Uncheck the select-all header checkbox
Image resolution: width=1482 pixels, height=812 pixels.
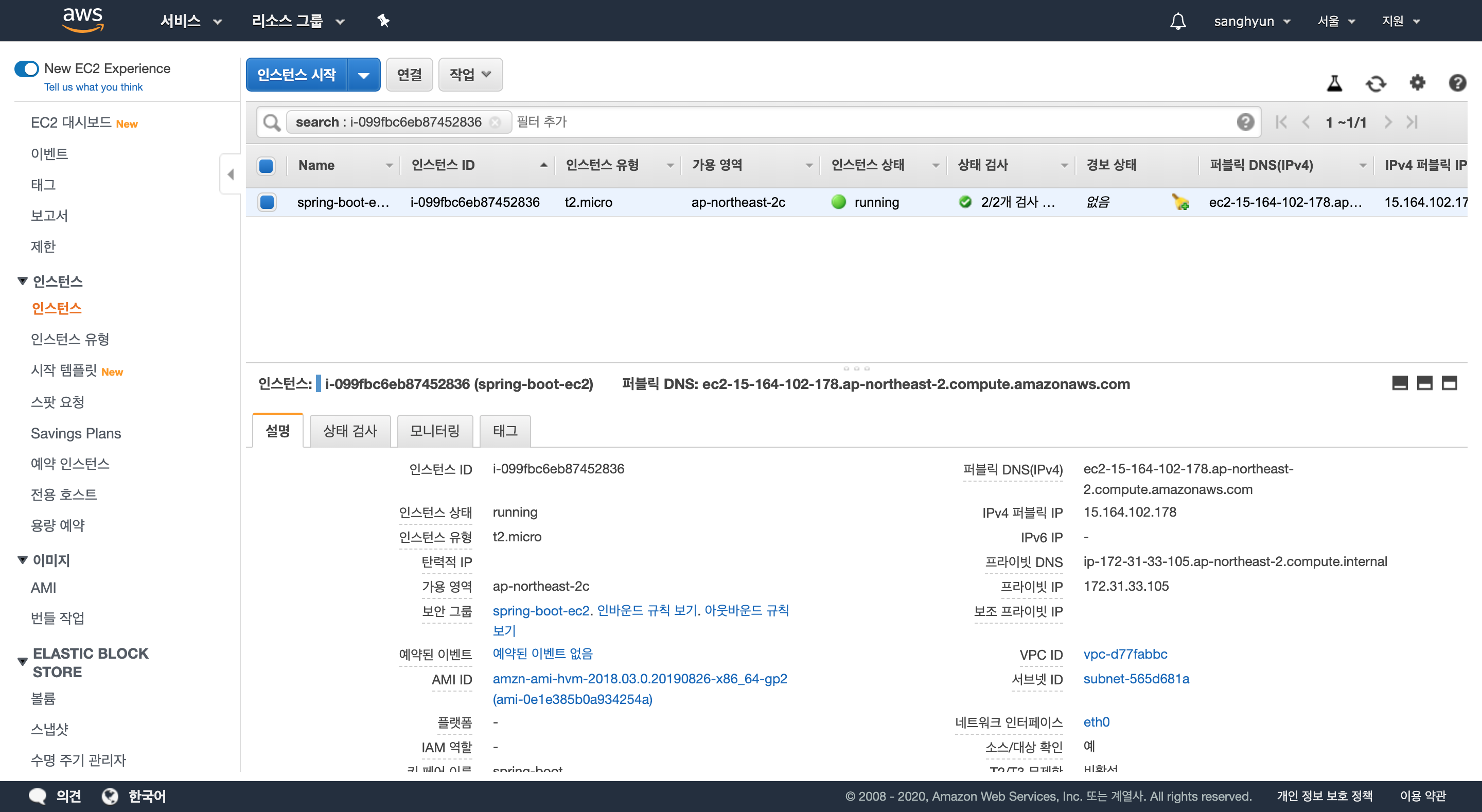(x=267, y=166)
